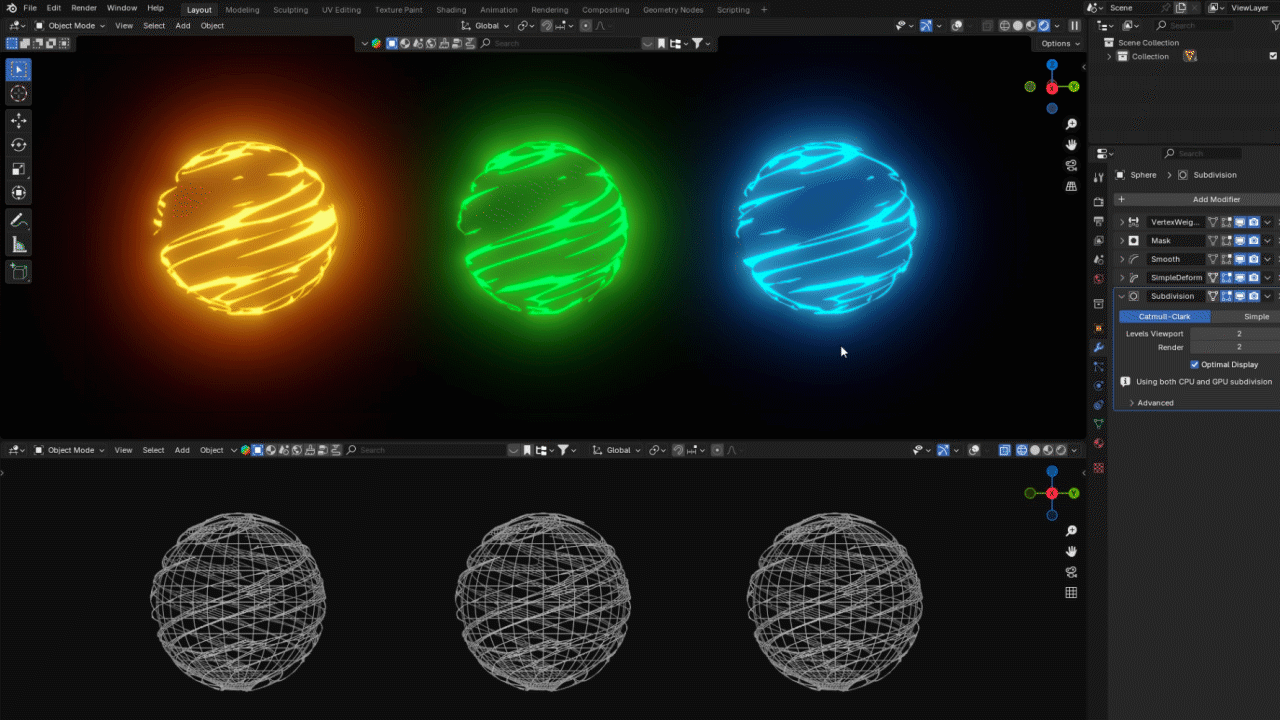Screen dimensions: 1280x720
Task: Open Global orientation dropdown in top header
Action: click(x=485, y=26)
